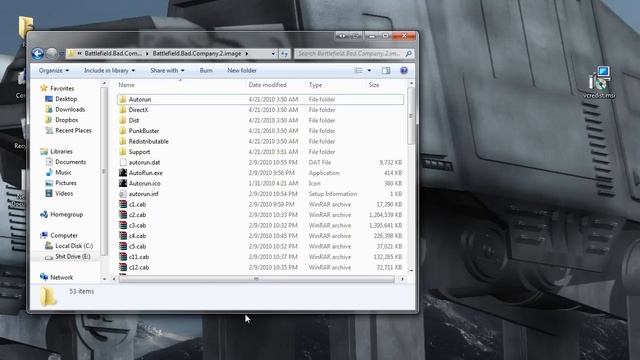Select the DirectX folder icon
Image resolution: width=640 pixels, height=360 pixels.
pos(123,110)
